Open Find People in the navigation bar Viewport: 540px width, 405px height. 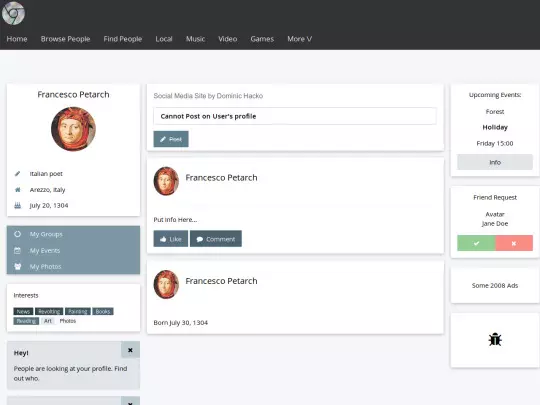click(123, 39)
